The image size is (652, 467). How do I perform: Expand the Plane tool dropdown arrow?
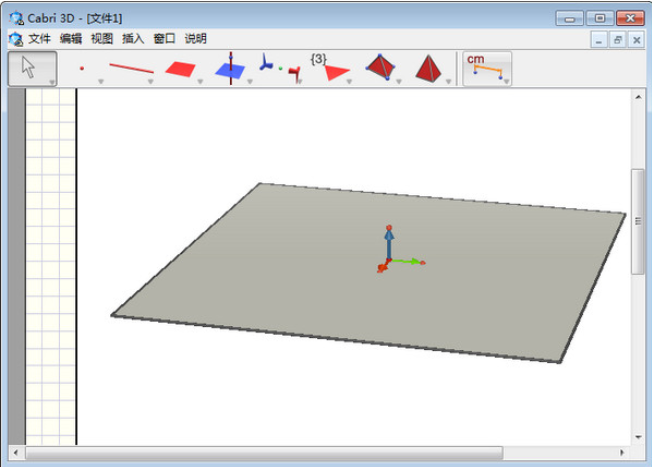[200, 82]
